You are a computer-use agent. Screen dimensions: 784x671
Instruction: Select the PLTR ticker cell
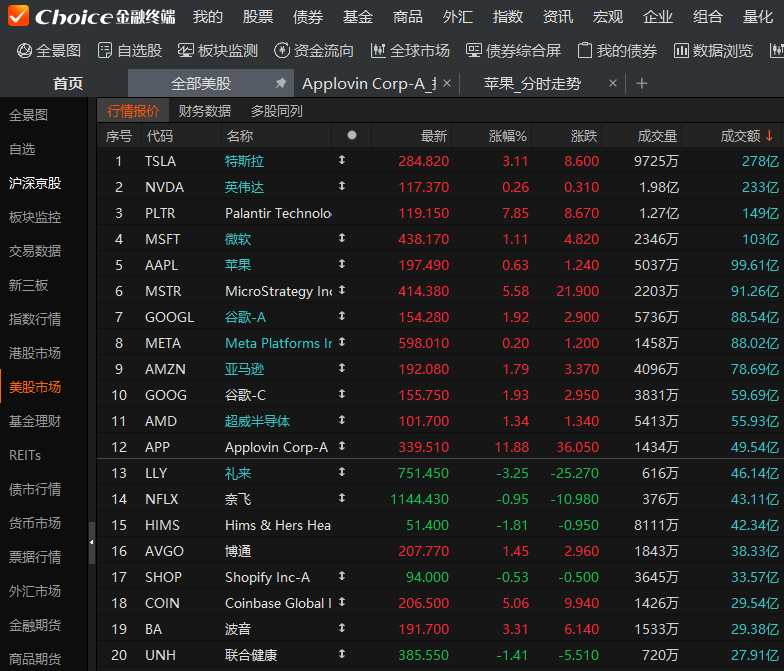coord(160,213)
